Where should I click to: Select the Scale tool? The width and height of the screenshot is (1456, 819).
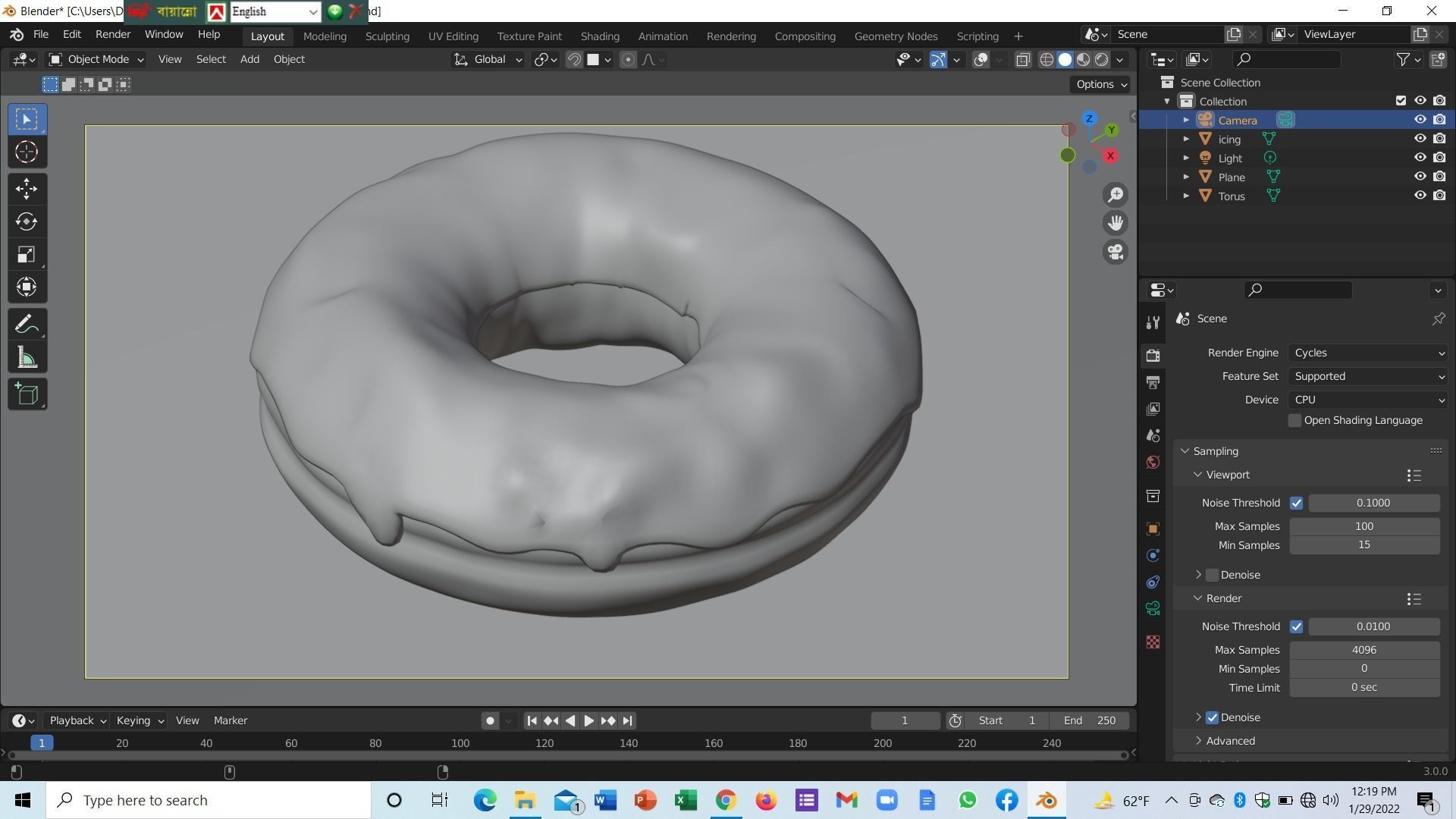pos(27,254)
